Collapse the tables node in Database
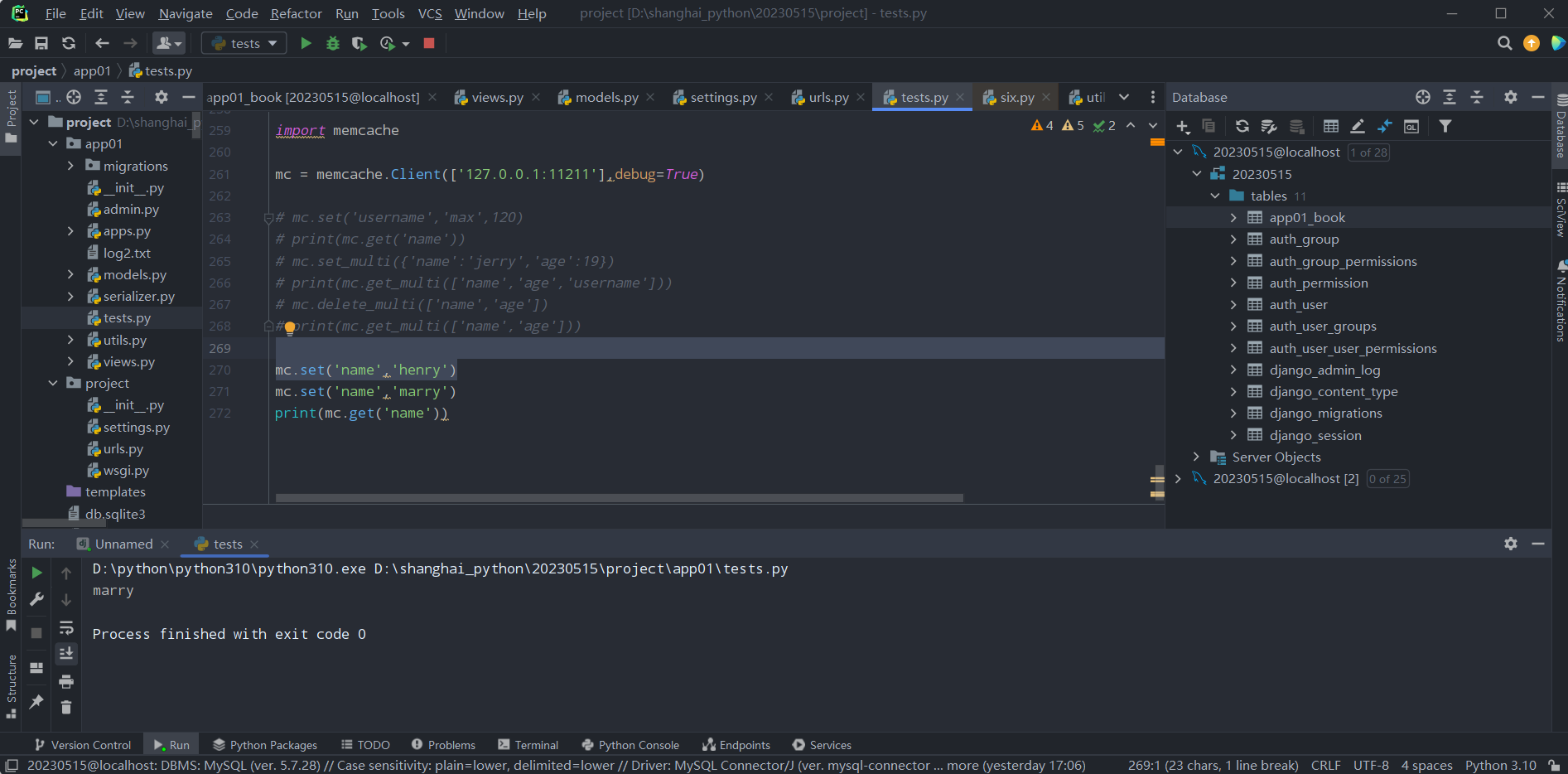The image size is (1568, 774). (1215, 196)
